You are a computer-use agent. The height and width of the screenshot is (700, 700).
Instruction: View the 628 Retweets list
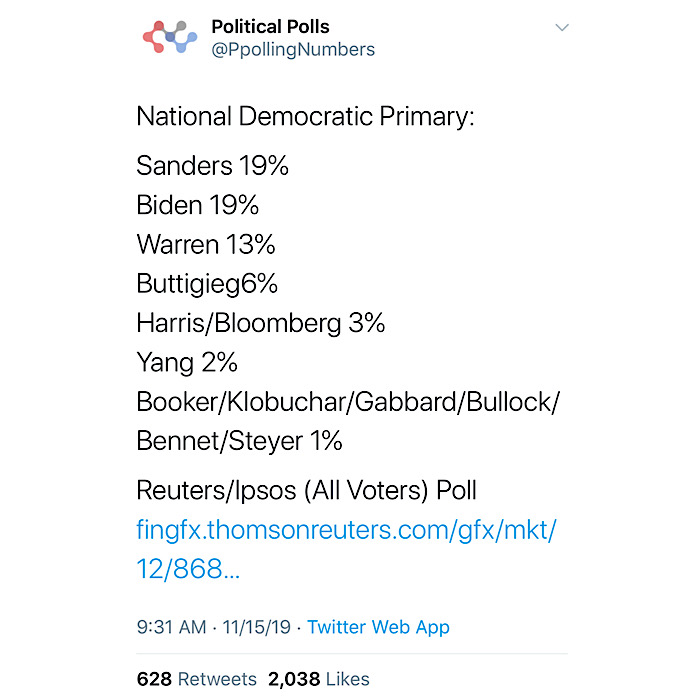196,679
